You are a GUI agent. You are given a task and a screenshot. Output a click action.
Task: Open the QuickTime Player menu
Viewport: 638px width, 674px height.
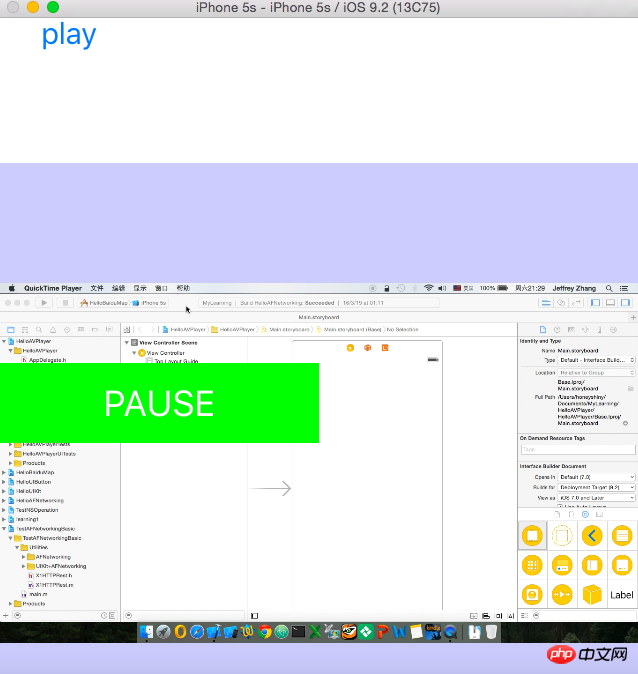tap(53, 288)
